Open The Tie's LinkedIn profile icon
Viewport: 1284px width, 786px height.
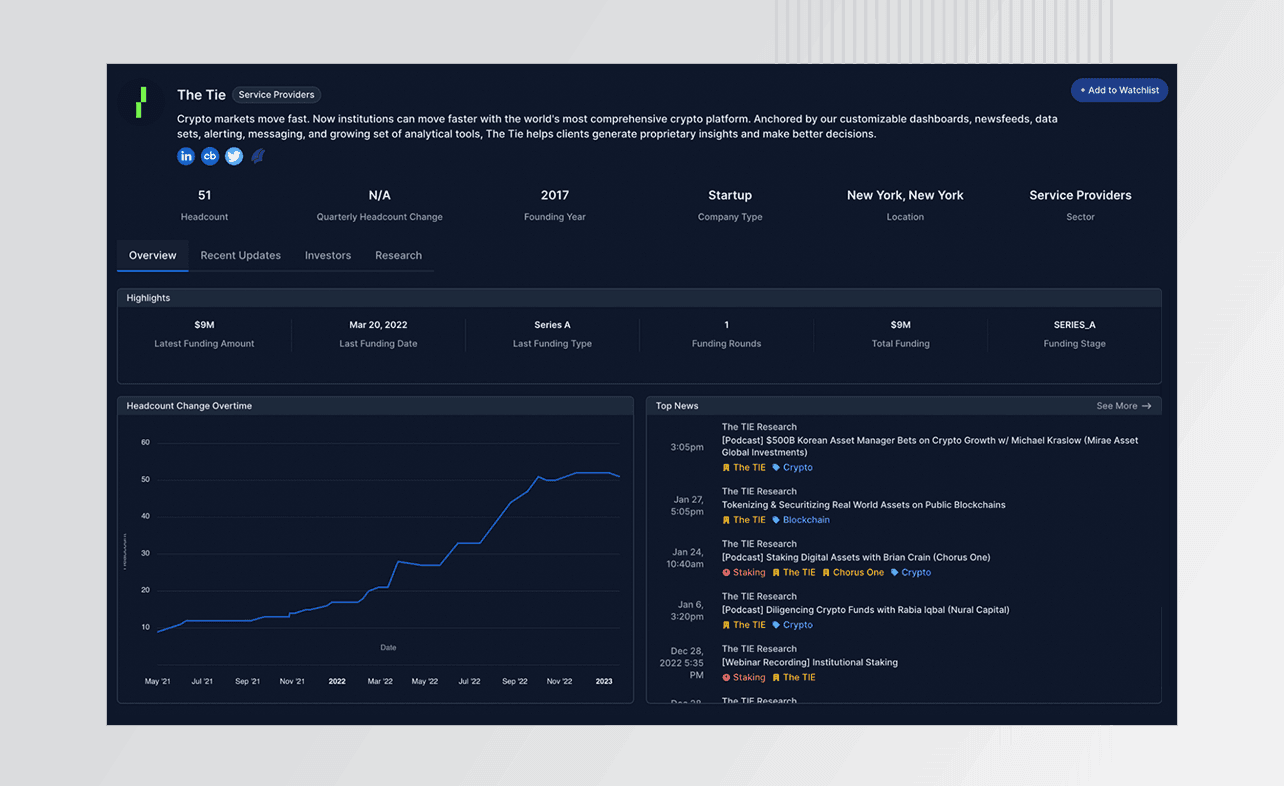pos(186,156)
